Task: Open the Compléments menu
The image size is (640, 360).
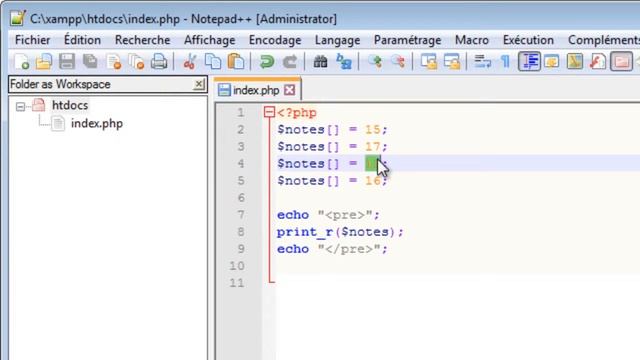Action: pos(603,40)
